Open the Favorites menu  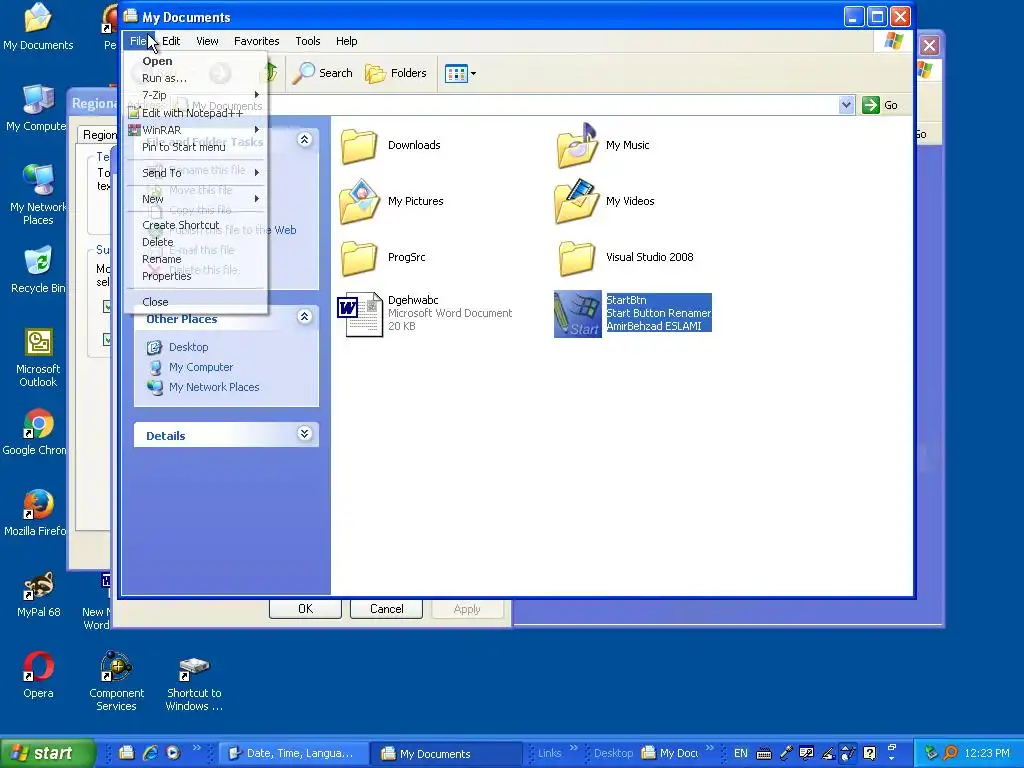coord(257,41)
